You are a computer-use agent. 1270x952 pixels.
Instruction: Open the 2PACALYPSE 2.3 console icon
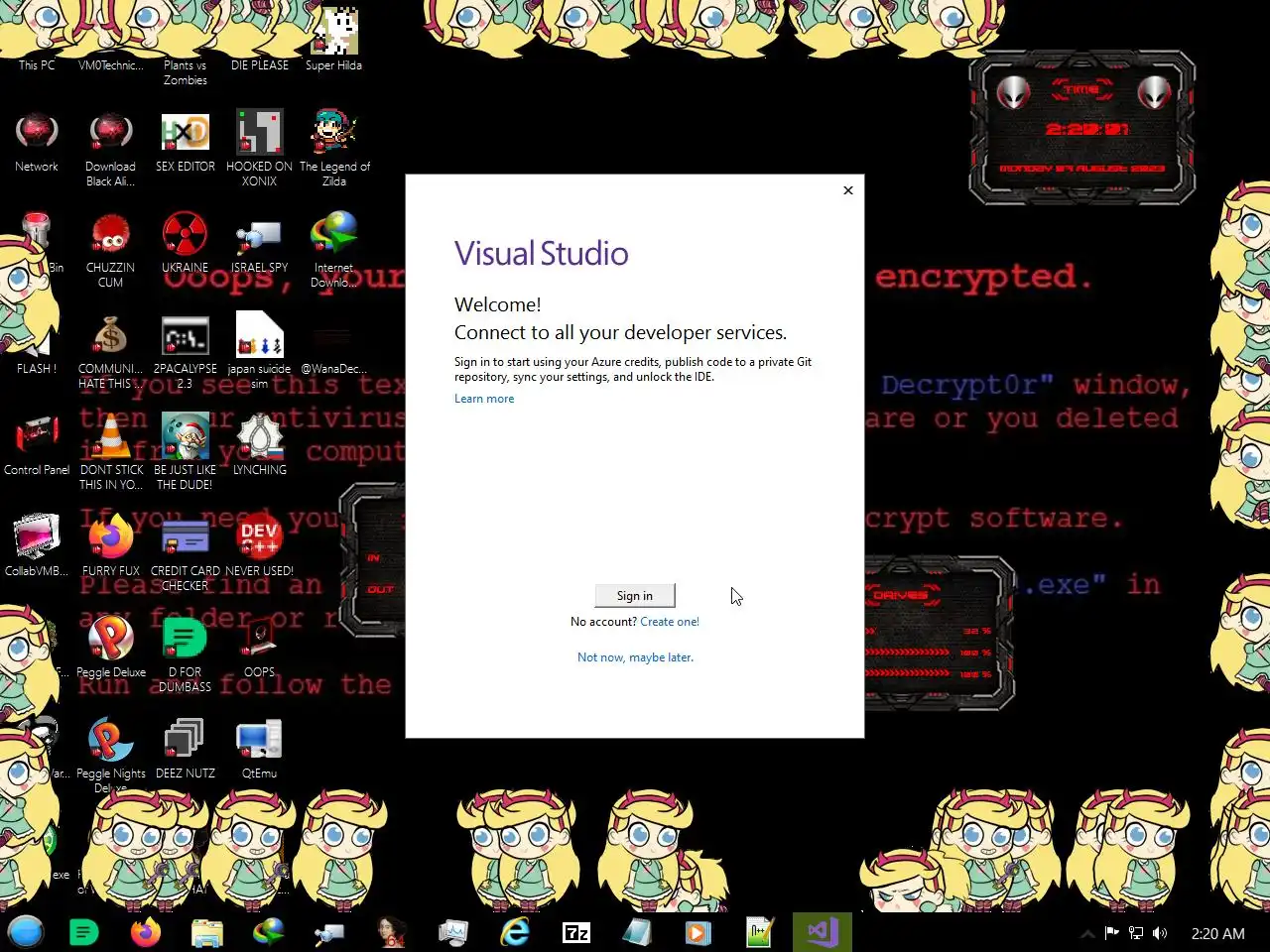(186, 351)
